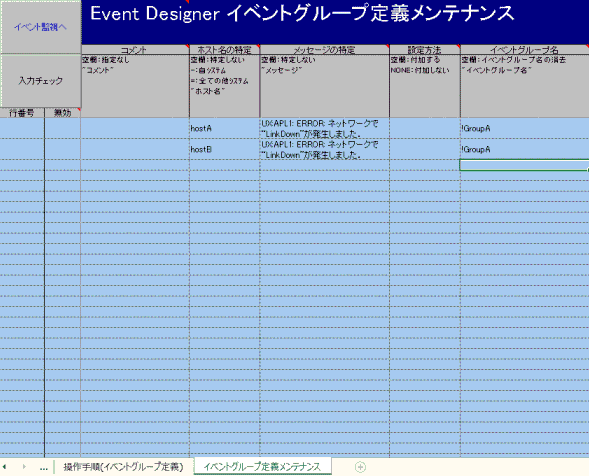Viewport: 589px width, 476px height.
Task: Select the イベントグループ定義メンテナンス sheet tab
Action: click(x=262, y=467)
